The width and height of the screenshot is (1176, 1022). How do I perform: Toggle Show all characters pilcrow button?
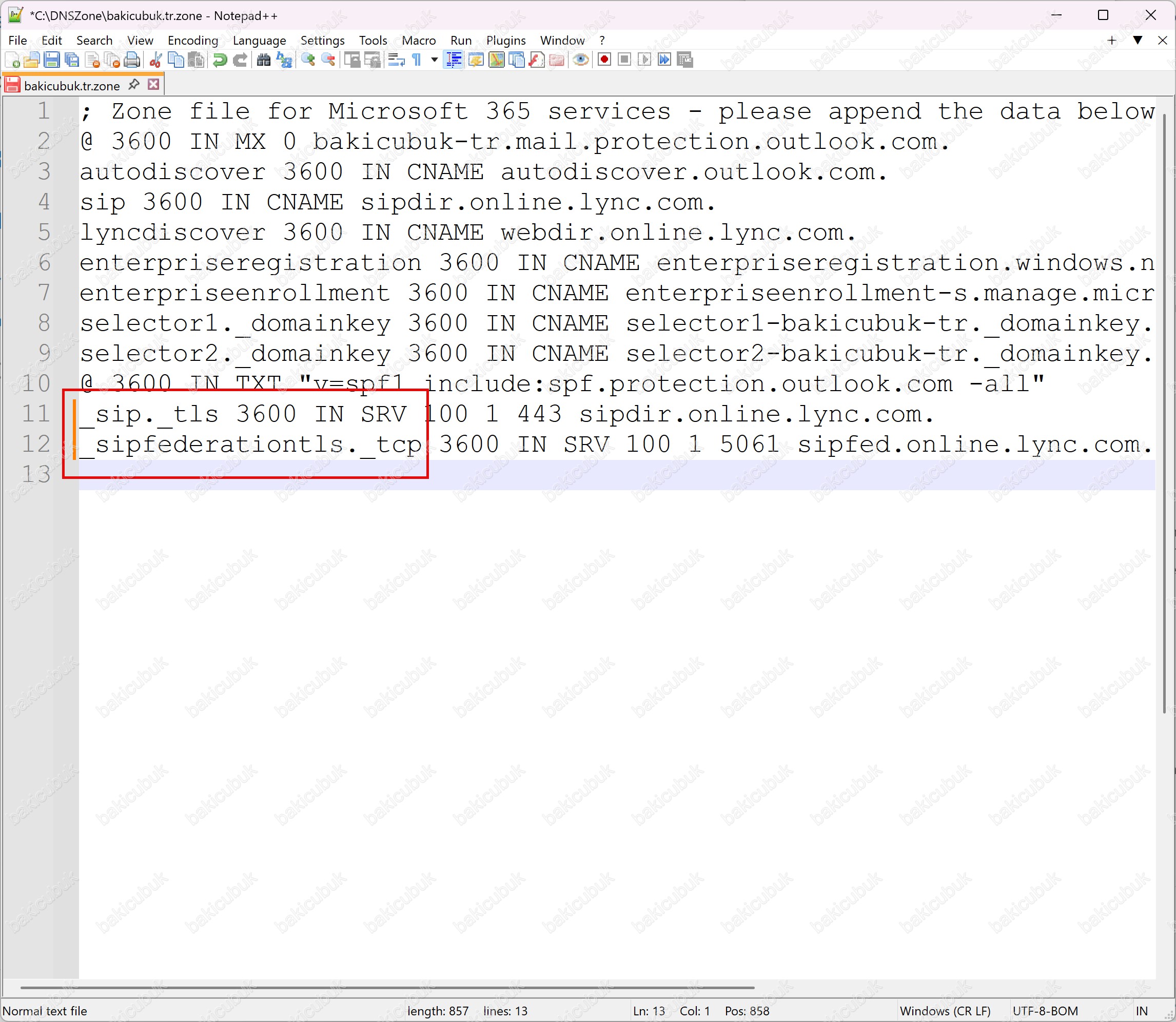coord(417,60)
